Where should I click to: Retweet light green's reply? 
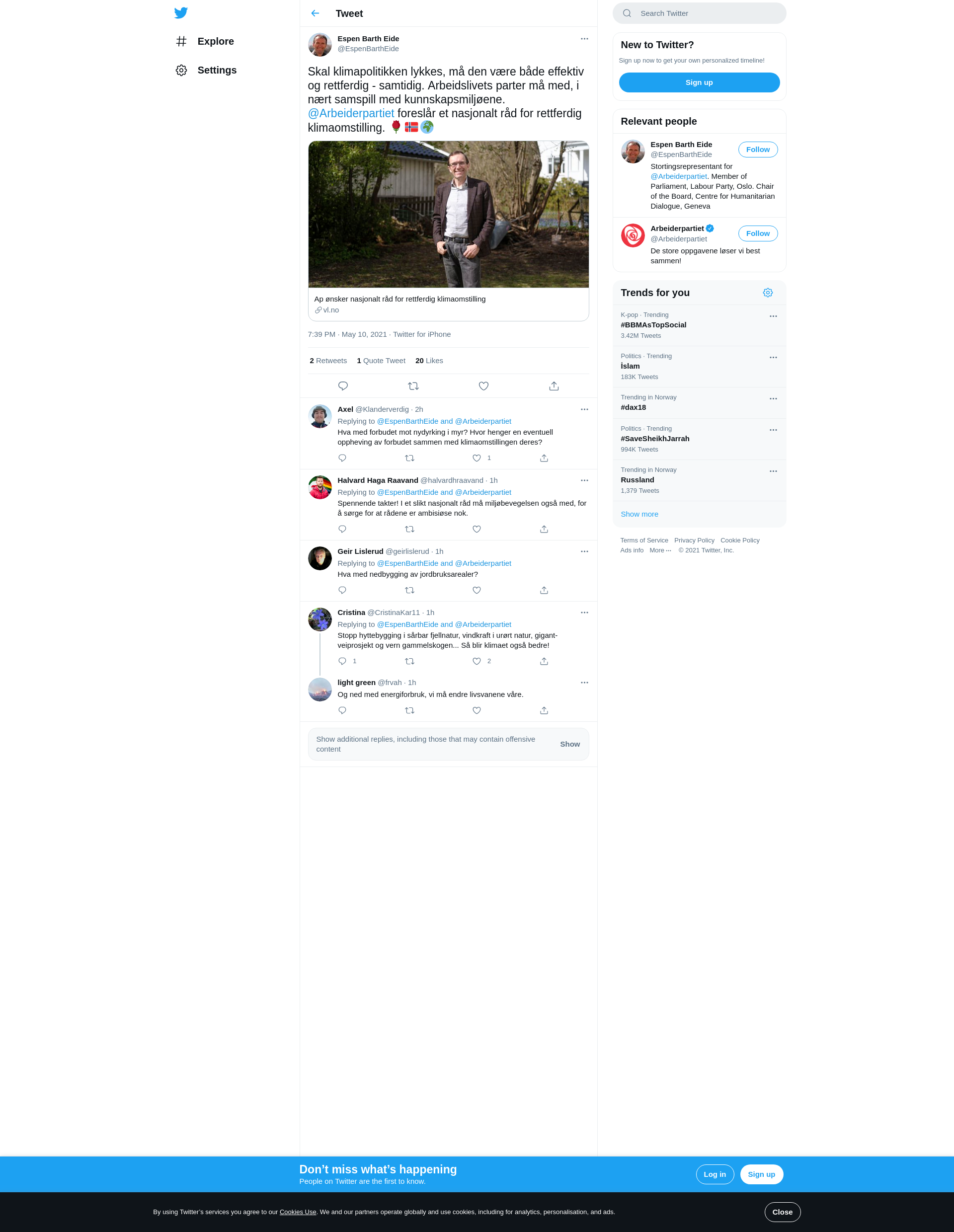(409, 710)
